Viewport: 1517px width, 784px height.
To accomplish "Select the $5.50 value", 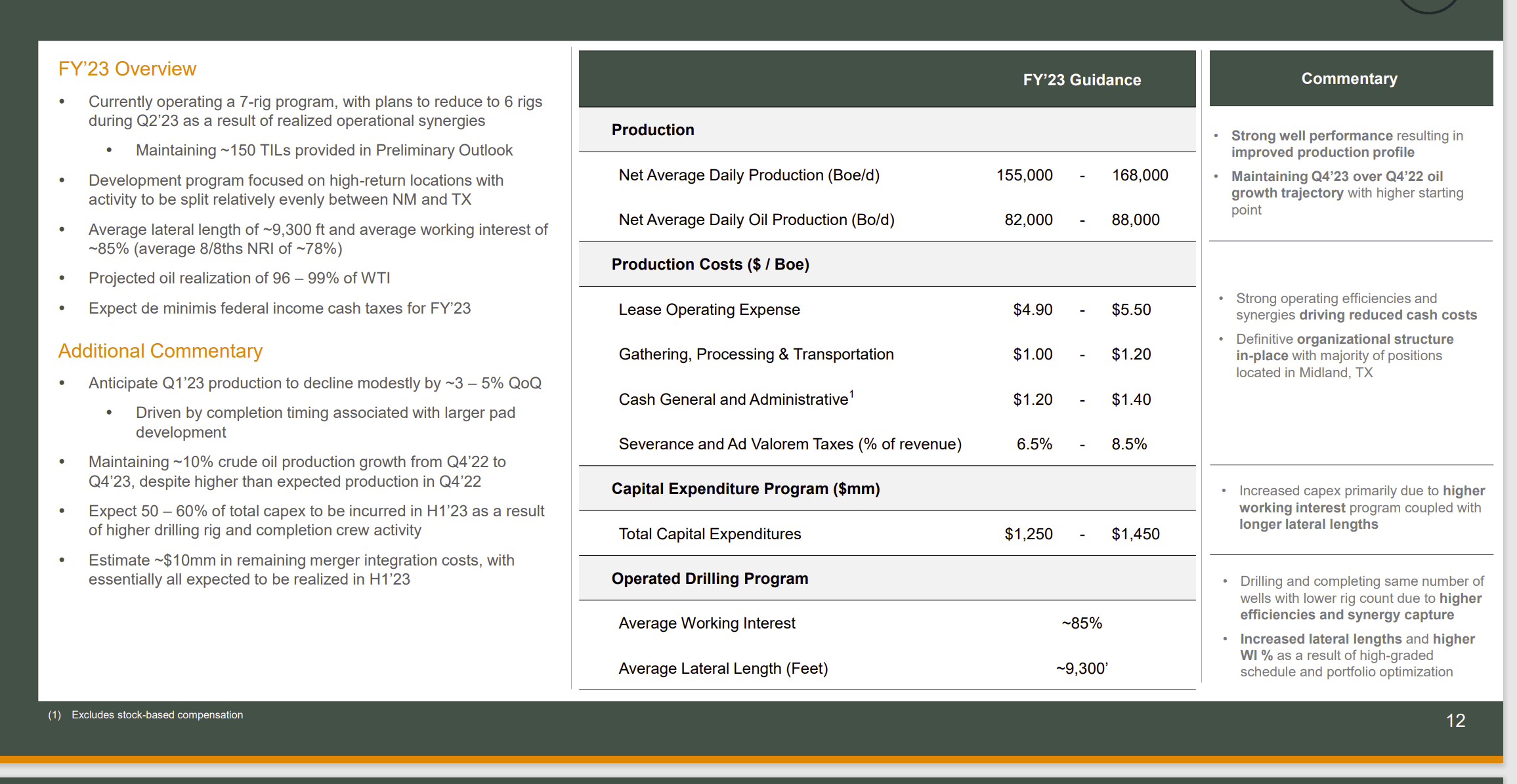I will (1131, 310).
